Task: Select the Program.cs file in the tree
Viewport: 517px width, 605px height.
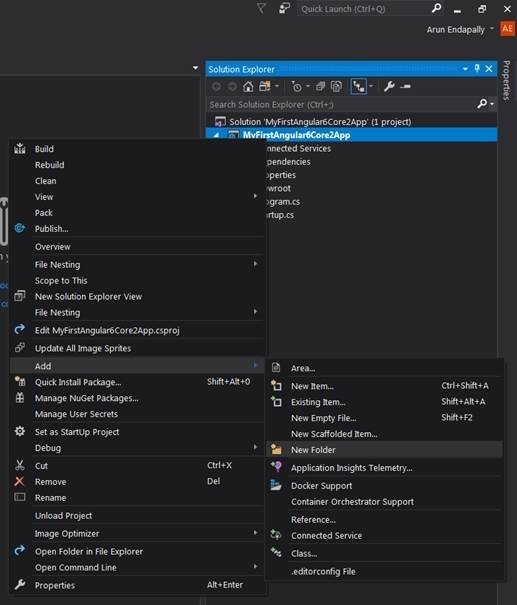Action: click(x=283, y=201)
